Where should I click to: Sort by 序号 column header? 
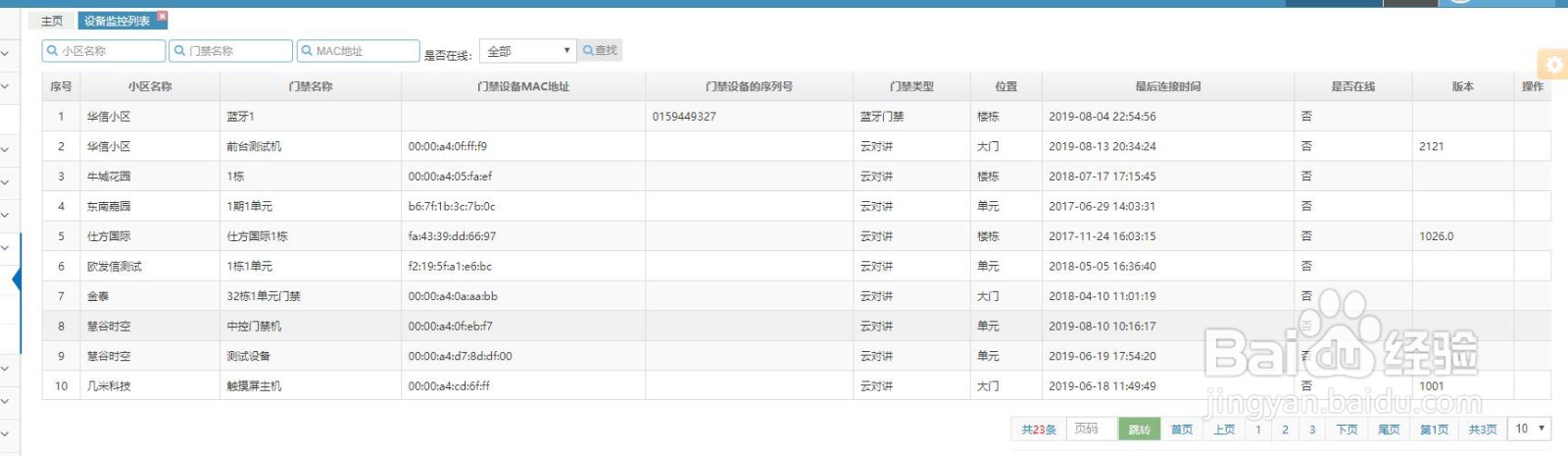pos(61,86)
